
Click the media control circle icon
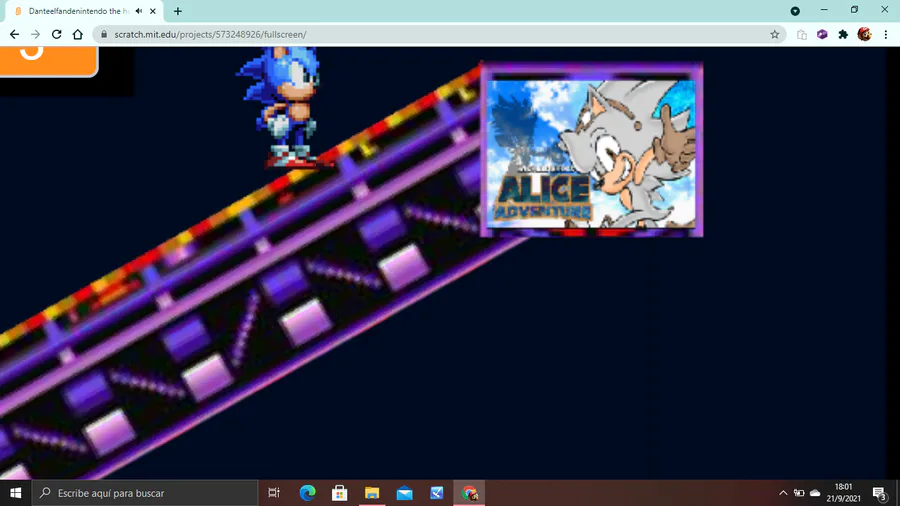tap(795, 11)
